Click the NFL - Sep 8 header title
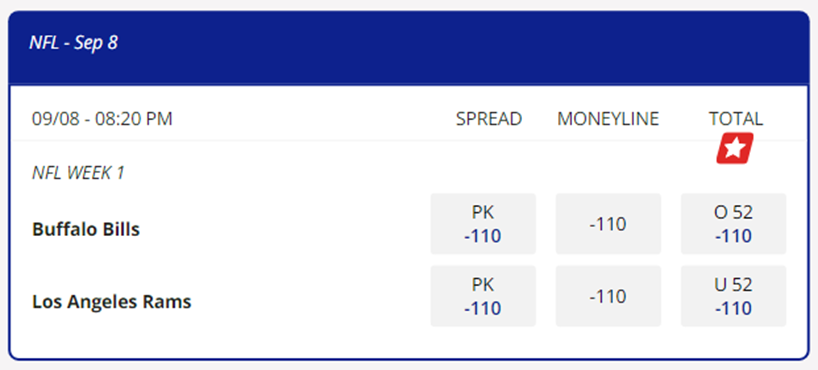Image resolution: width=818 pixels, height=370 pixels. pyautogui.click(x=74, y=43)
